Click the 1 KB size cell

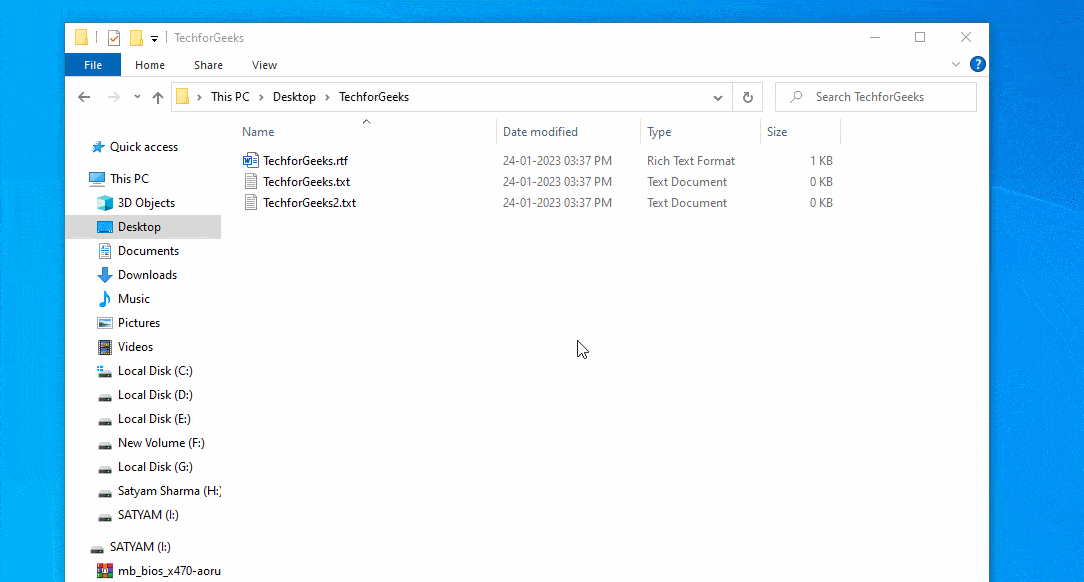821,160
